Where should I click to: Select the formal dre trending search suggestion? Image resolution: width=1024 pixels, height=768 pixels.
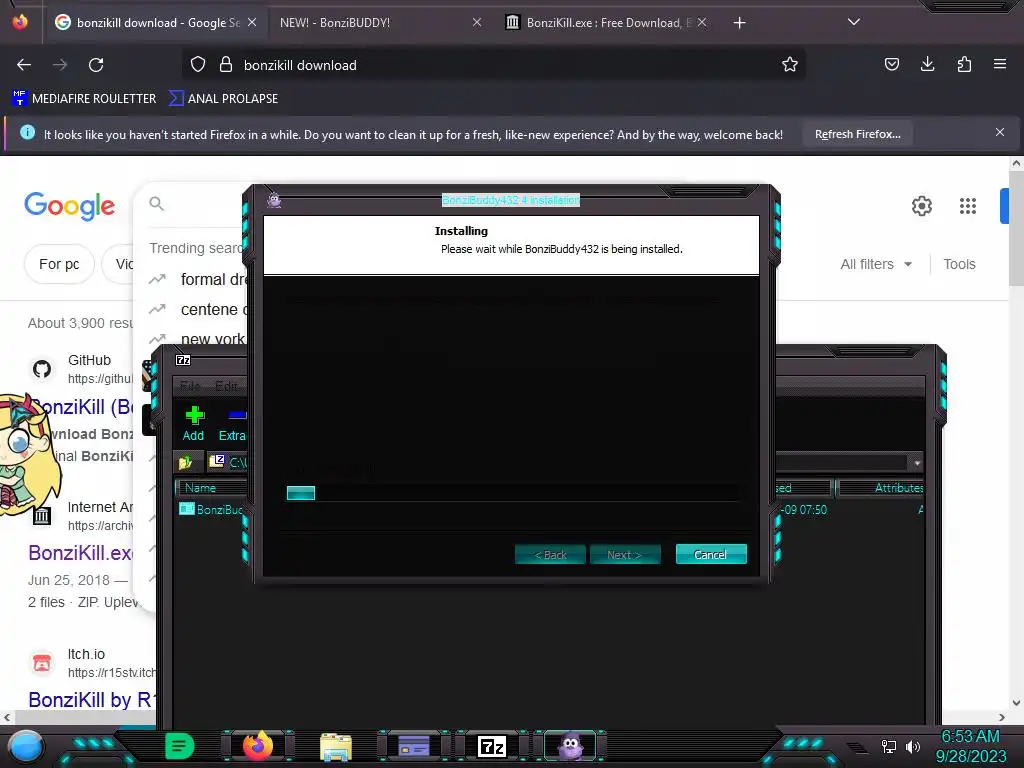point(198,280)
